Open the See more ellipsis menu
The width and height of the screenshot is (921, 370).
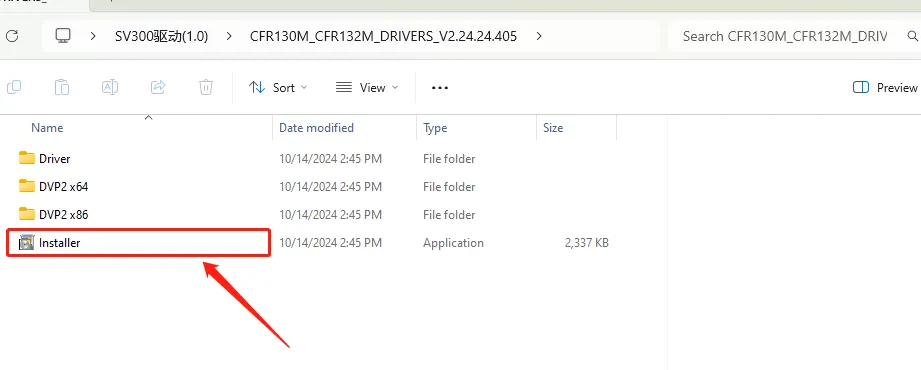[440, 88]
